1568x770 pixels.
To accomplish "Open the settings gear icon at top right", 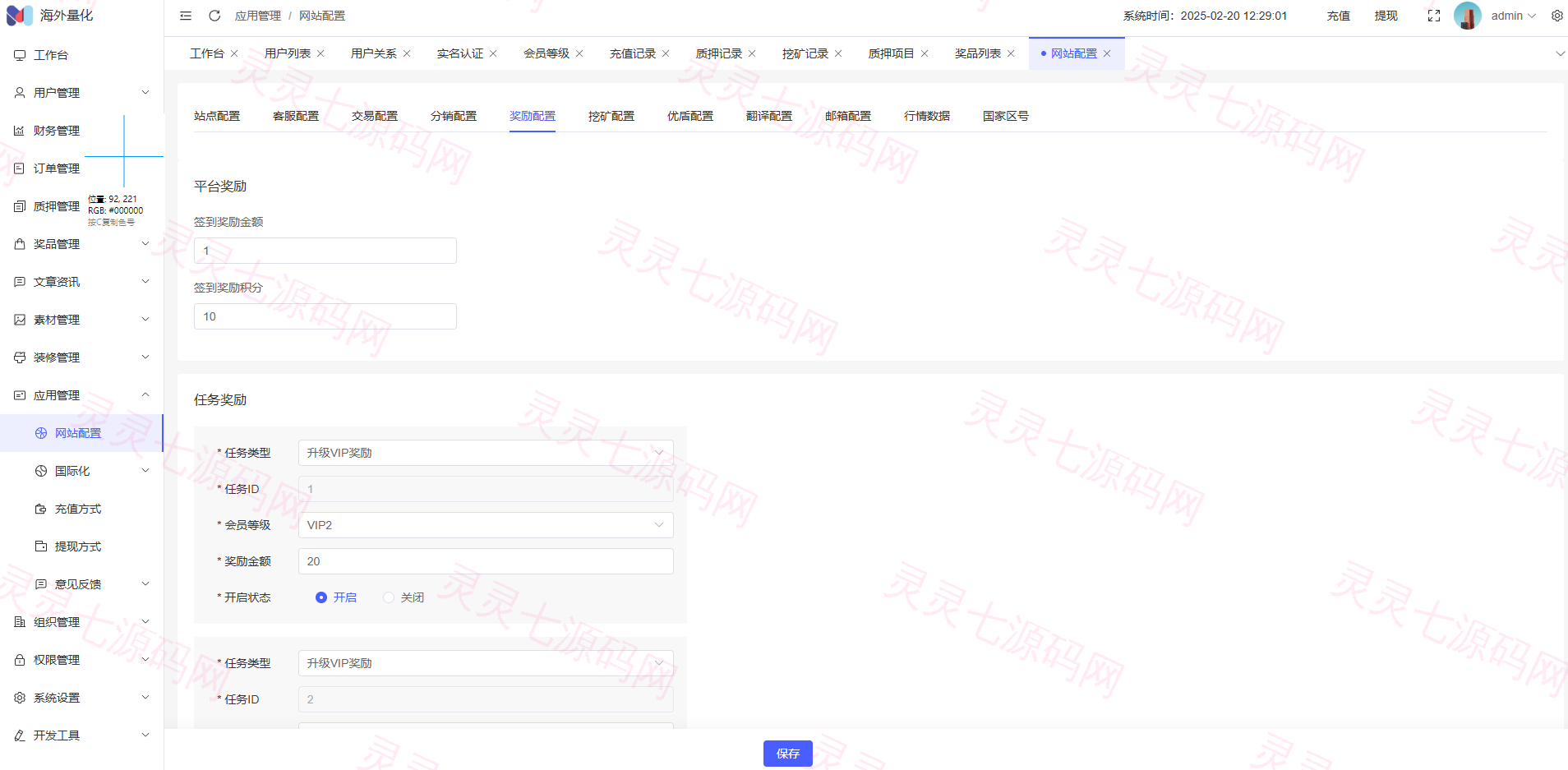I will [x=1556, y=16].
